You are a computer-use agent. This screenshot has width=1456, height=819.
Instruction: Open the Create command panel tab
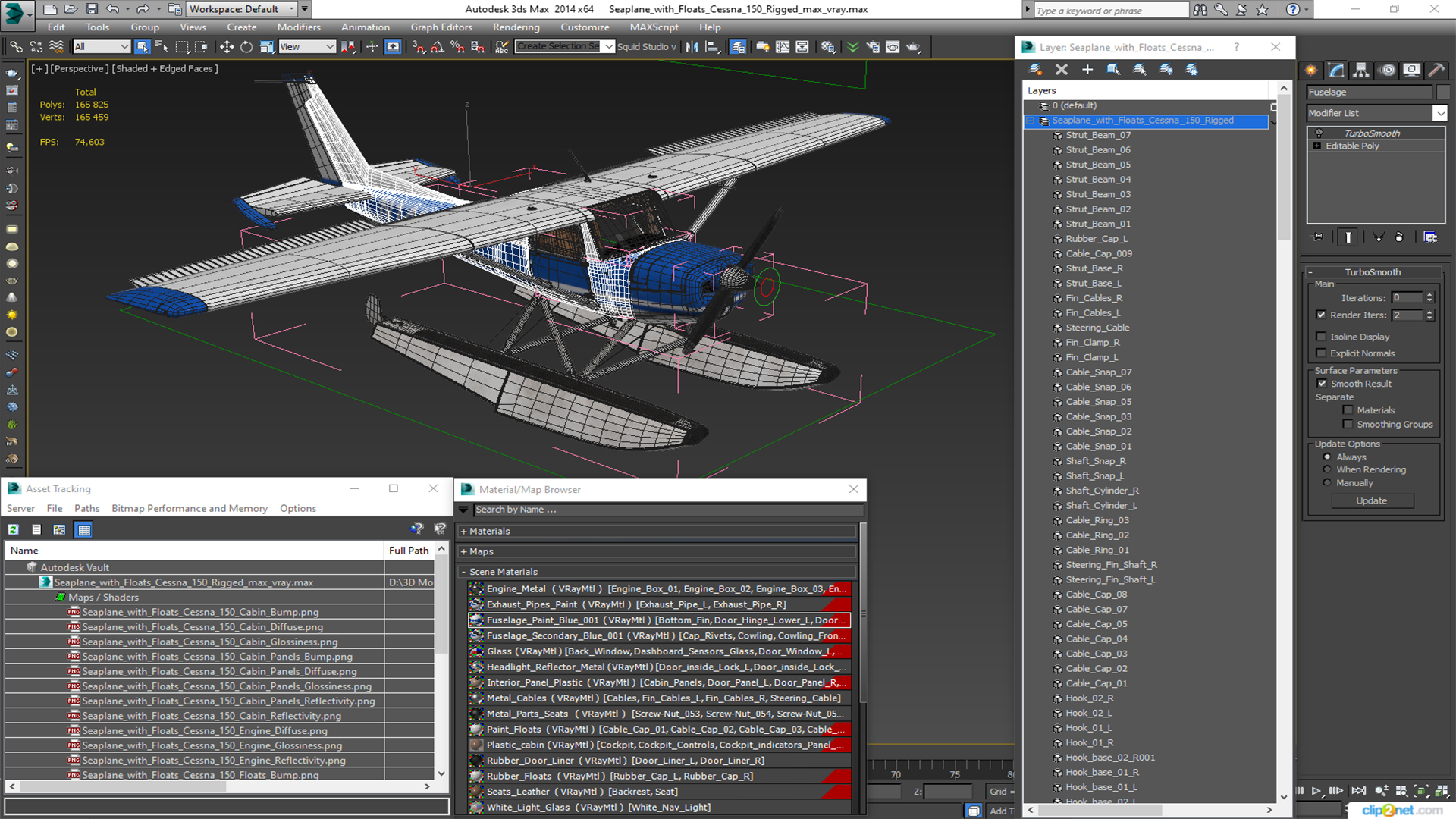(x=1311, y=70)
